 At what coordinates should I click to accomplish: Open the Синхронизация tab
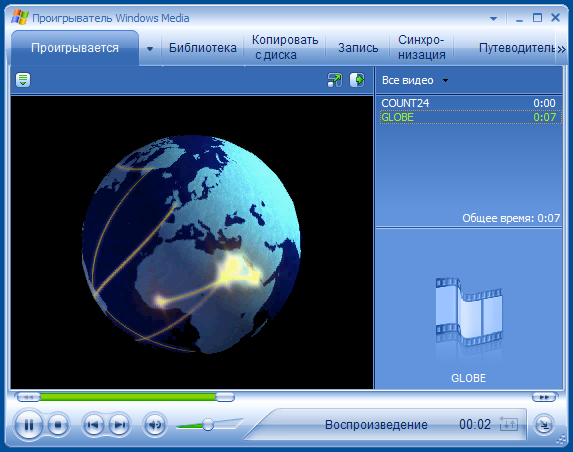pyautogui.click(x=421, y=48)
